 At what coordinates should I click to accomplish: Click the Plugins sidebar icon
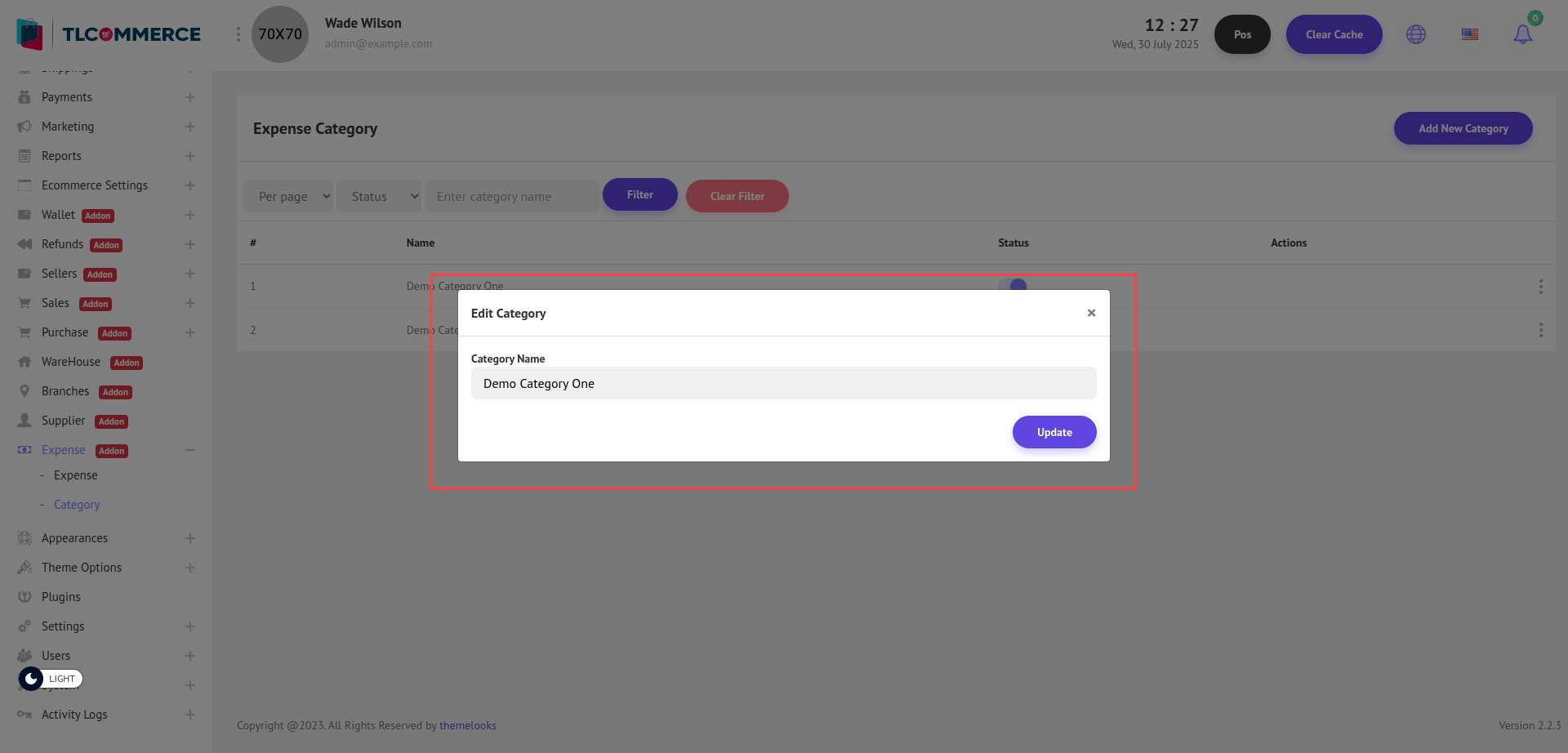pyautogui.click(x=24, y=597)
